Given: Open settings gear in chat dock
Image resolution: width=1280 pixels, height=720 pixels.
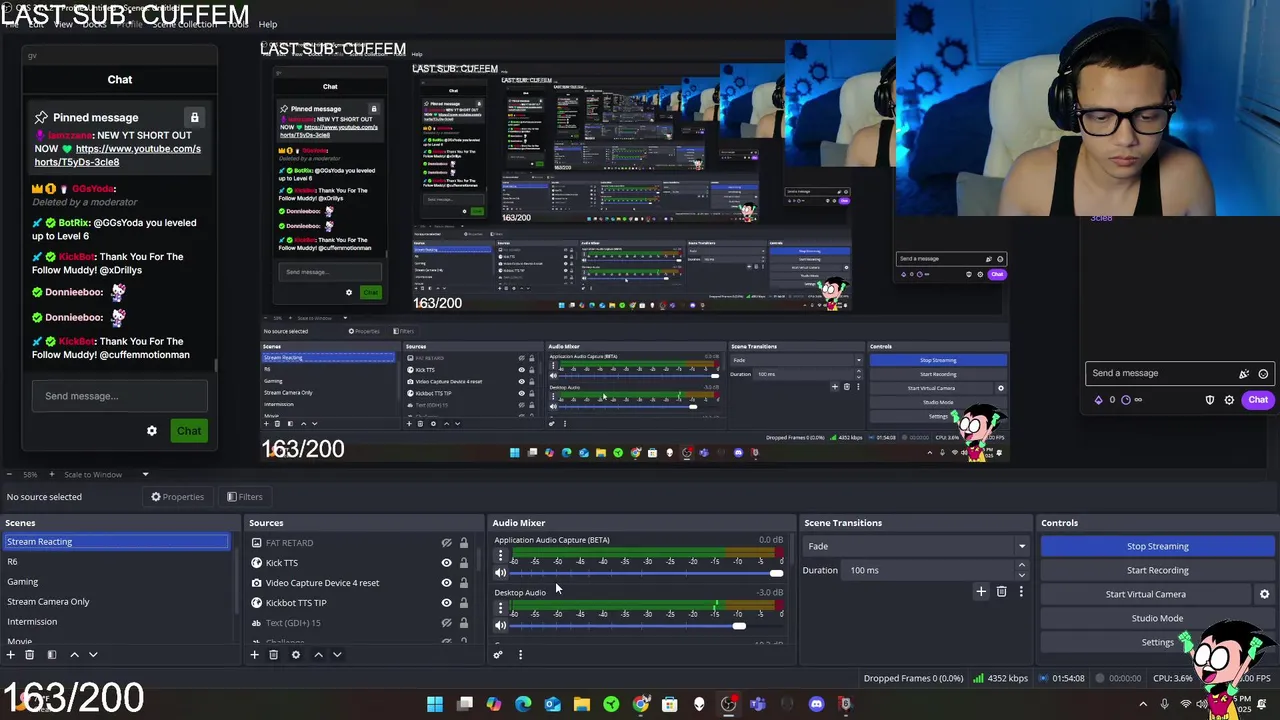Looking at the screenshot, I should (152, 431).
